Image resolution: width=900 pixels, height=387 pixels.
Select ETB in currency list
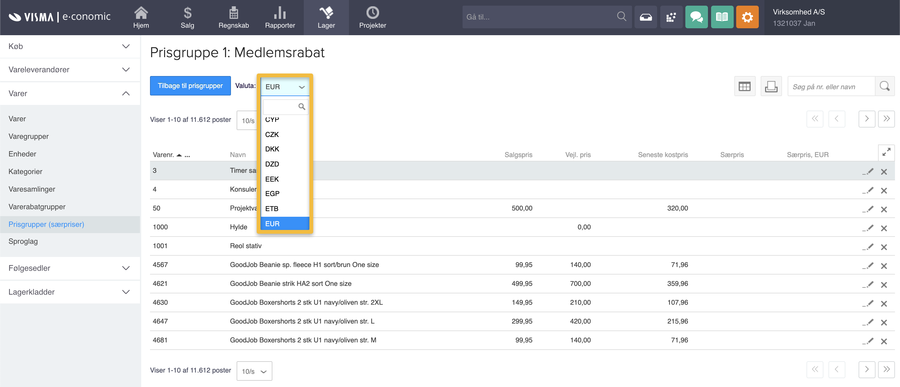(285, 208)
